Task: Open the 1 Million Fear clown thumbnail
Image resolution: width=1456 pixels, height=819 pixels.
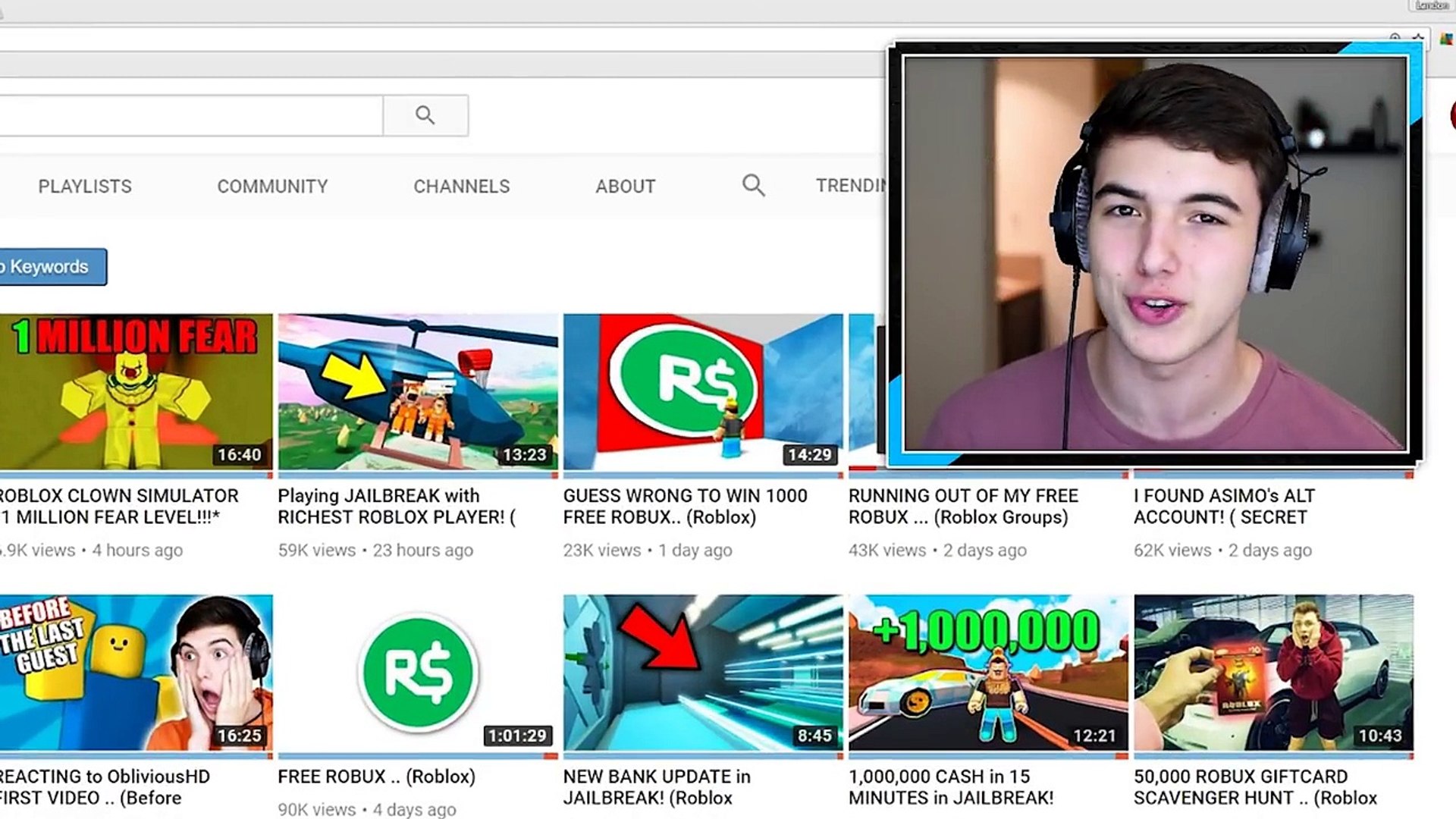Action: [135, 392]
